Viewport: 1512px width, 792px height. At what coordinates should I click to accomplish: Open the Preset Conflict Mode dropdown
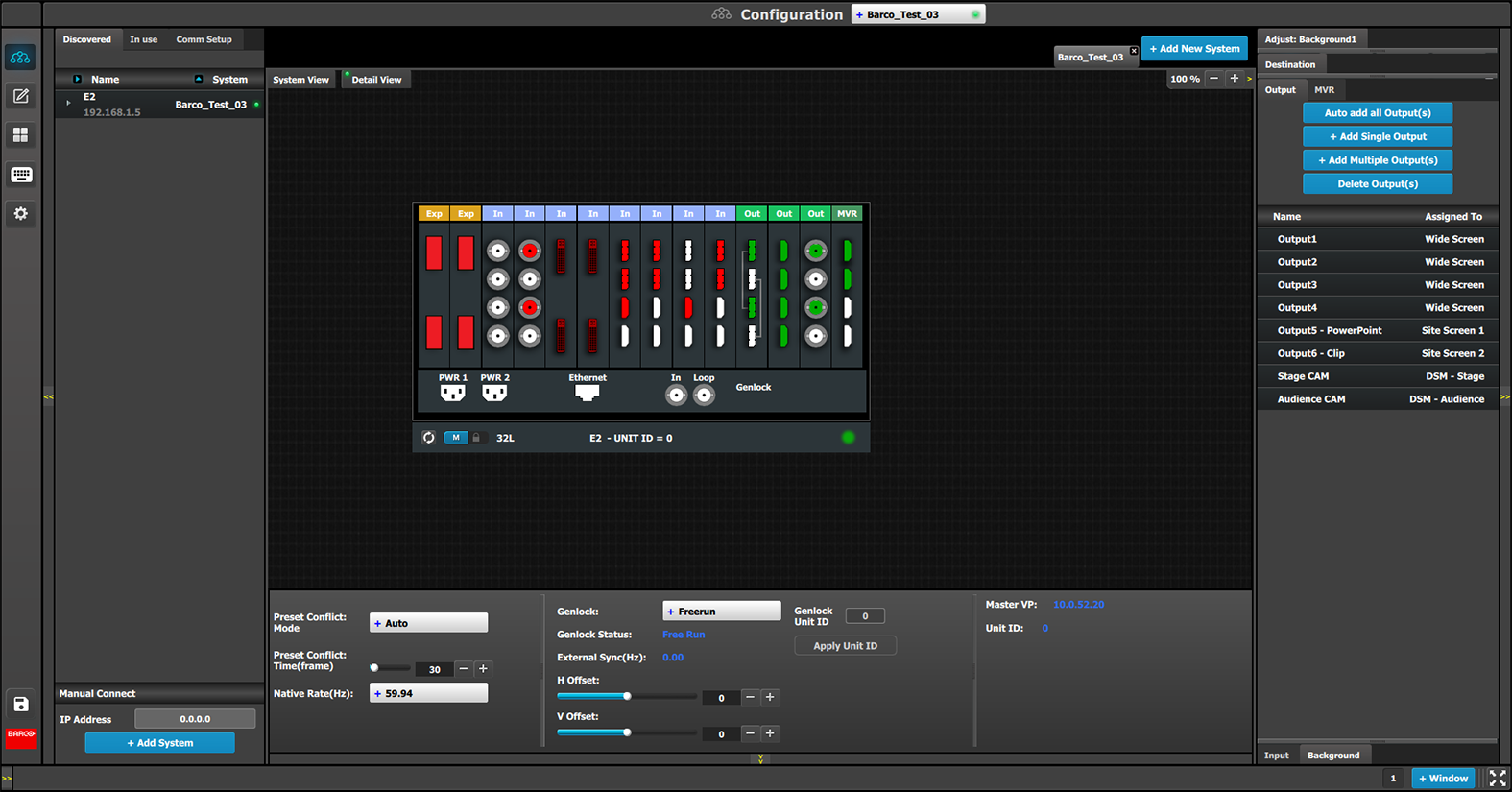[428, 623]
